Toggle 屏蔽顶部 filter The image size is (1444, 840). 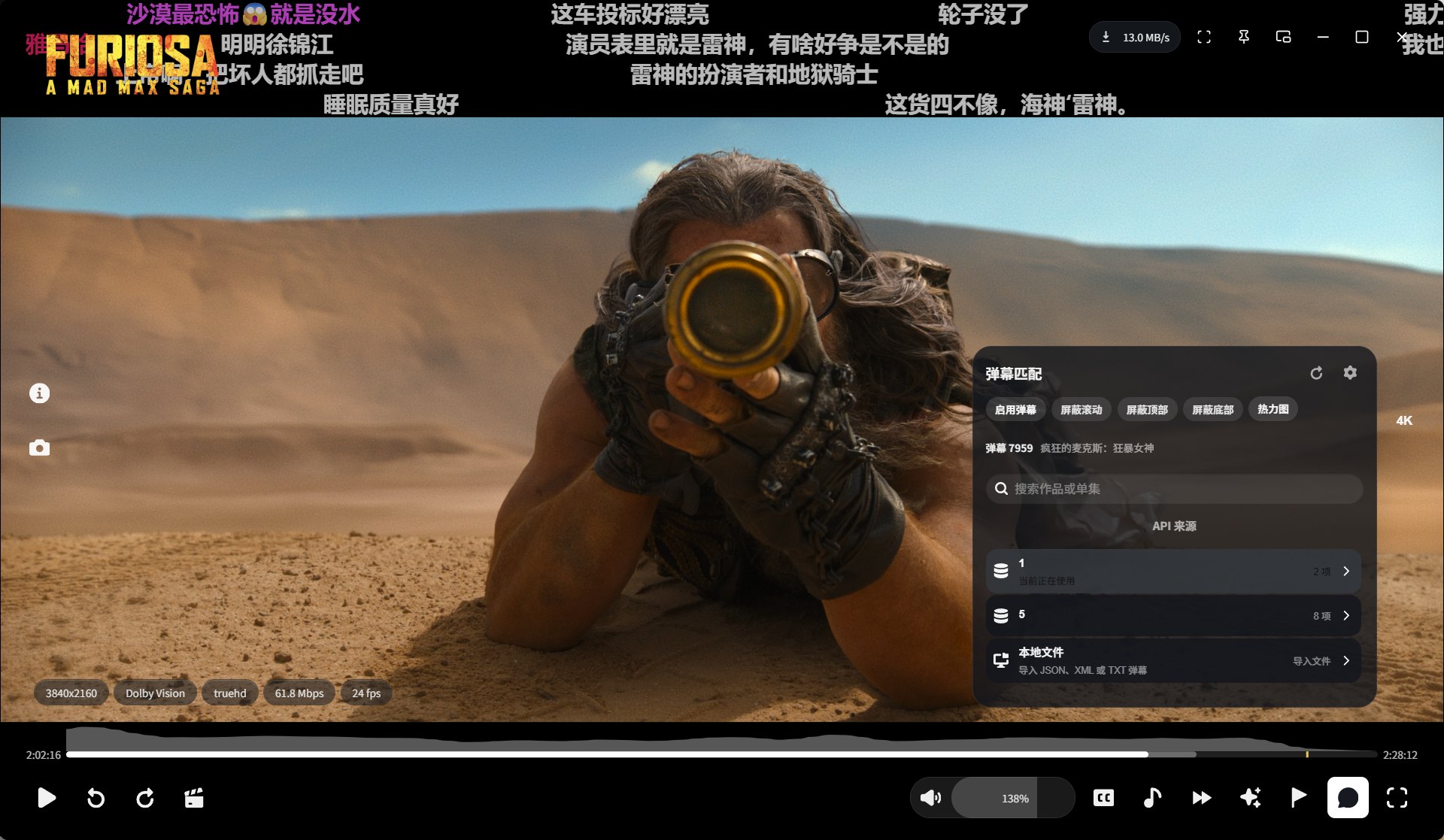tap(1147, 410)
